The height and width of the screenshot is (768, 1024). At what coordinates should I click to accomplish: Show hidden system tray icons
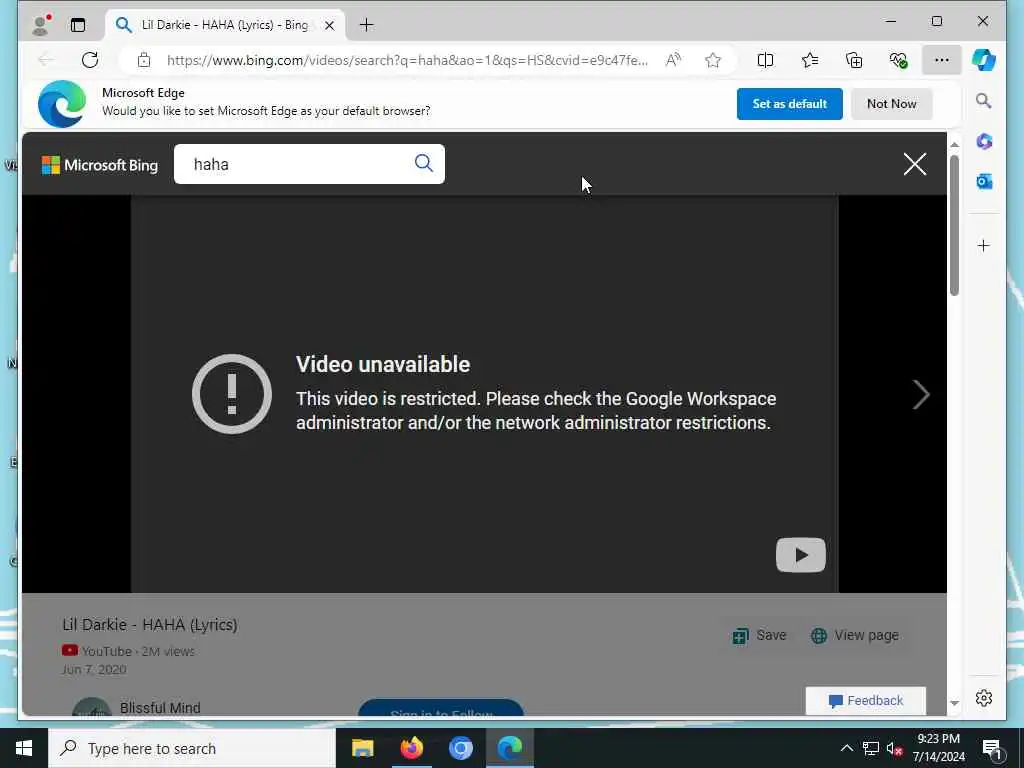tap(846, 748)
